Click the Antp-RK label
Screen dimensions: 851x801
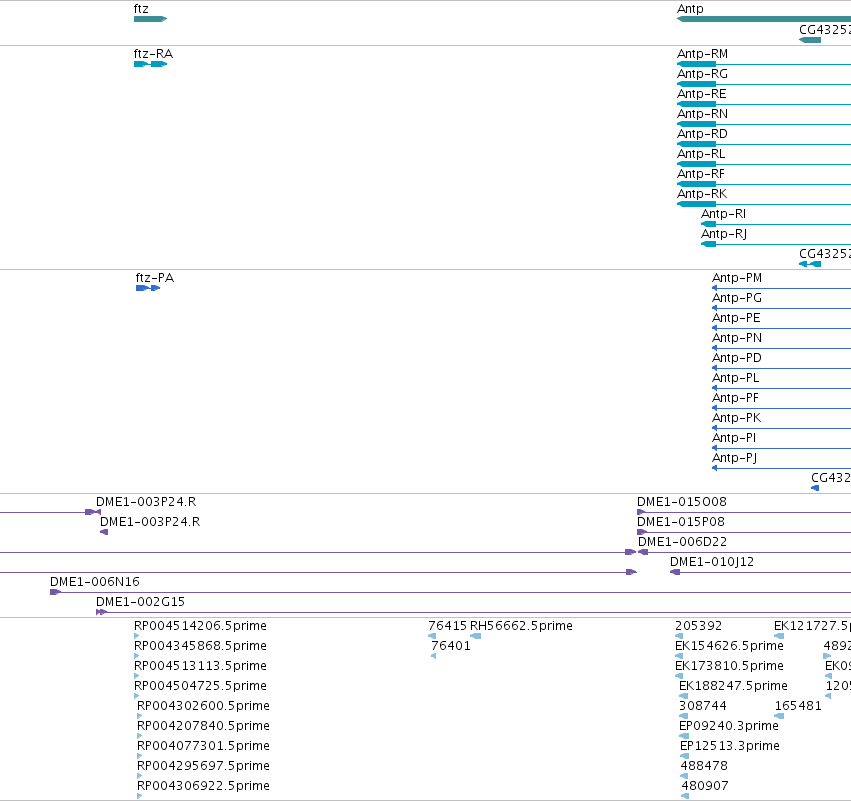click(x=702, y=194)
